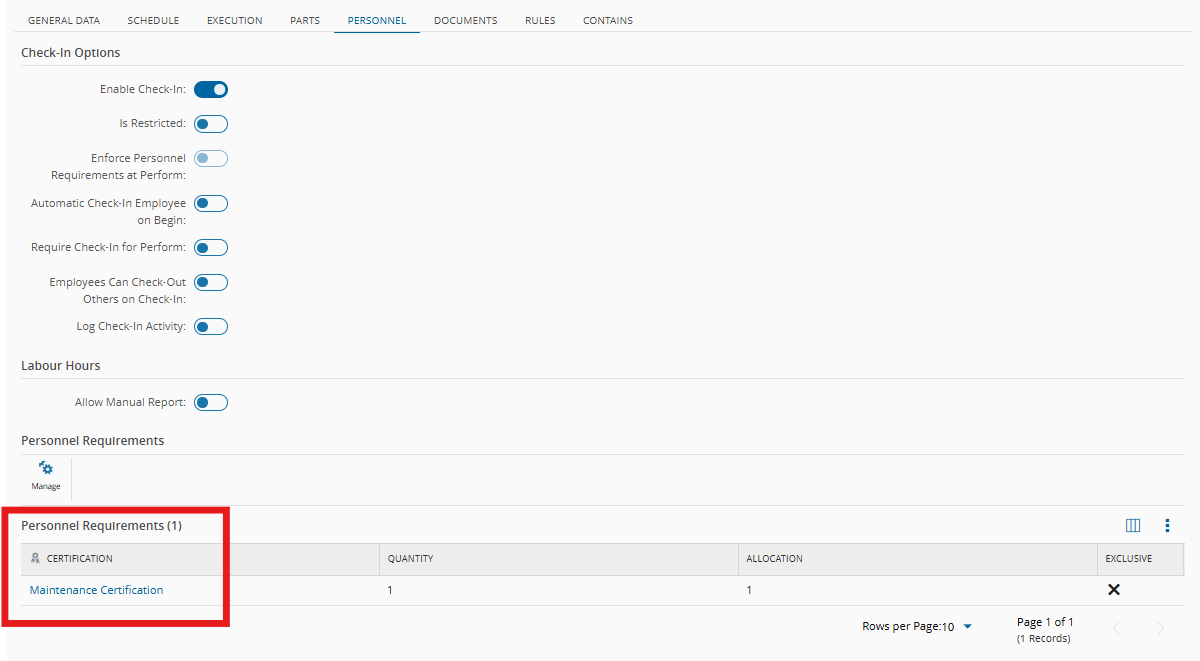Image resolution: width=1200 pixels, height=661 pixels.
Task: Click the 'Labour Hours' section heading
Action: (61, 366)
